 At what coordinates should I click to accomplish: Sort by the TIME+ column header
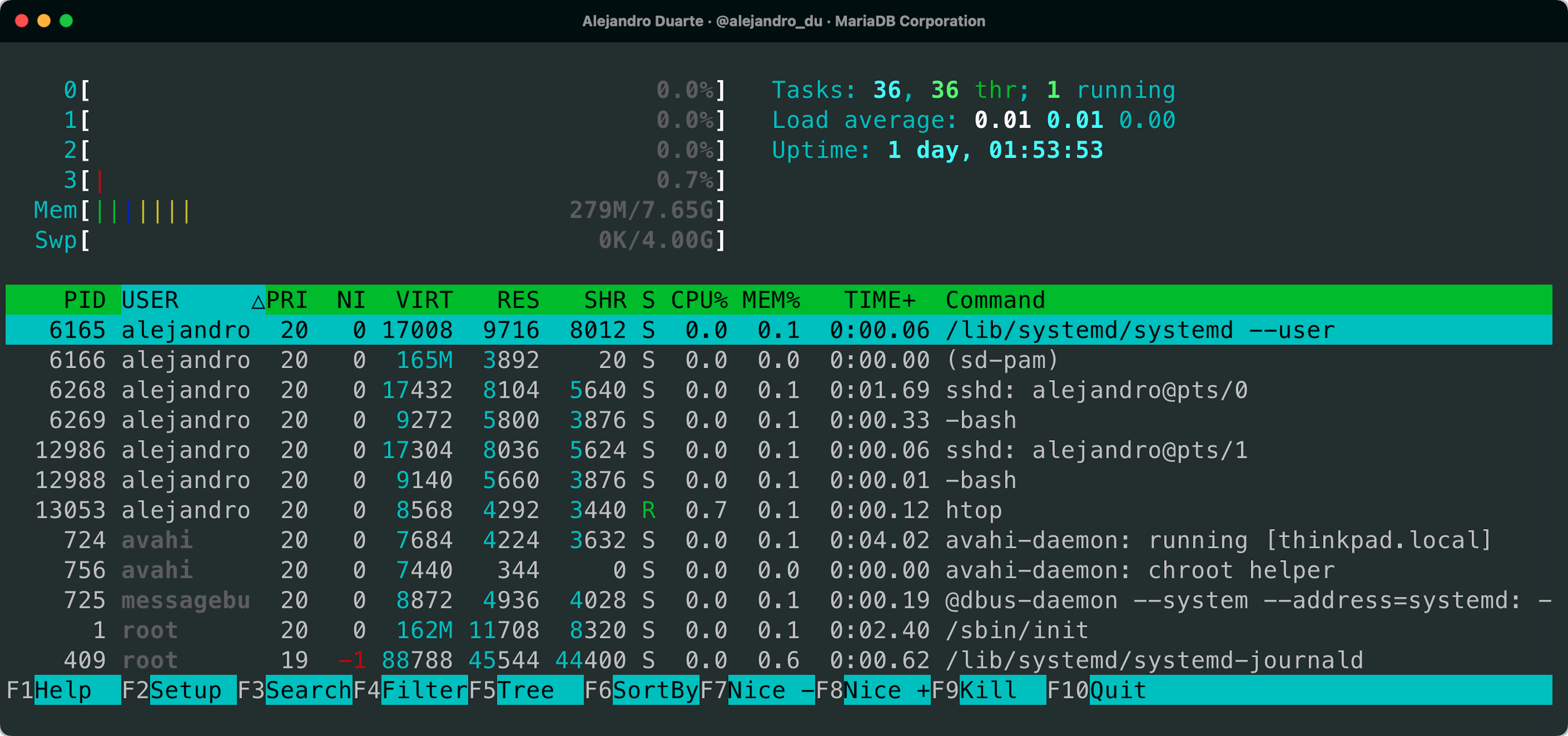[879, 300]
